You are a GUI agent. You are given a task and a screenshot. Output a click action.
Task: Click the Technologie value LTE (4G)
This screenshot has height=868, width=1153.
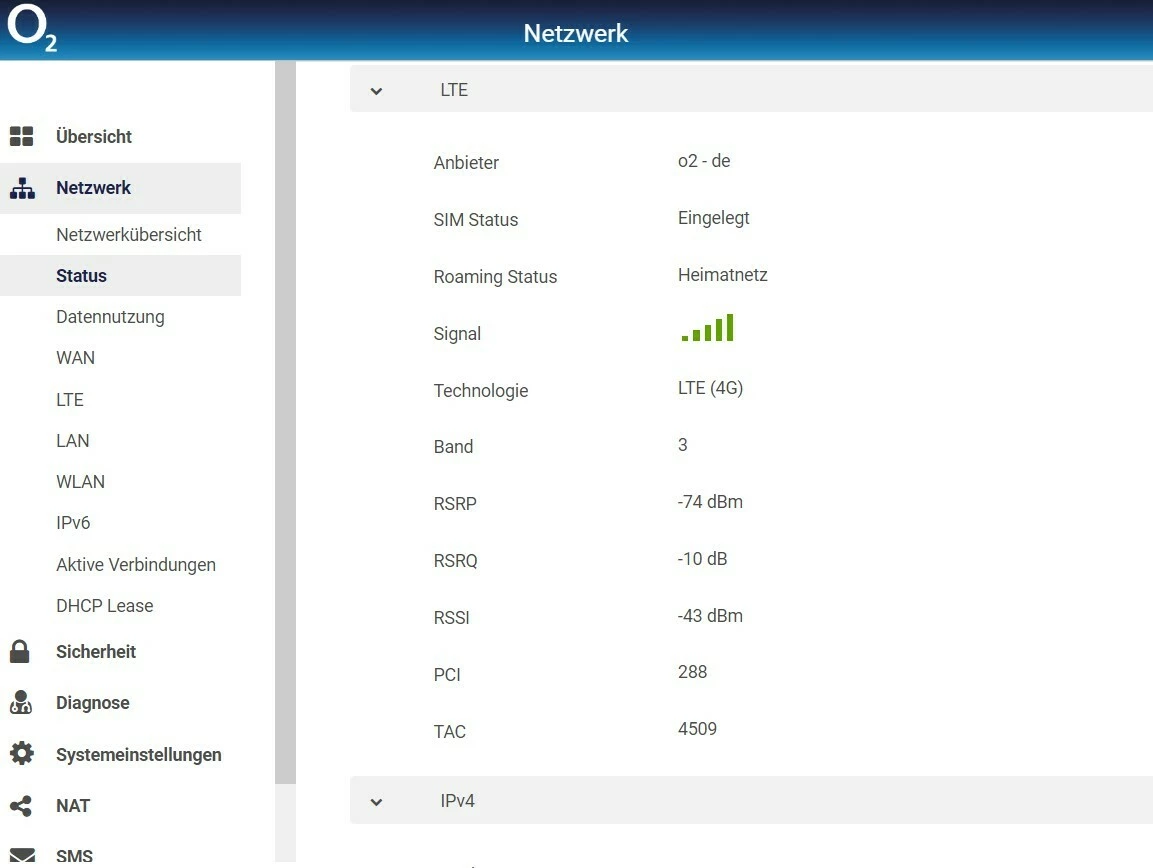tap(710, 388)
